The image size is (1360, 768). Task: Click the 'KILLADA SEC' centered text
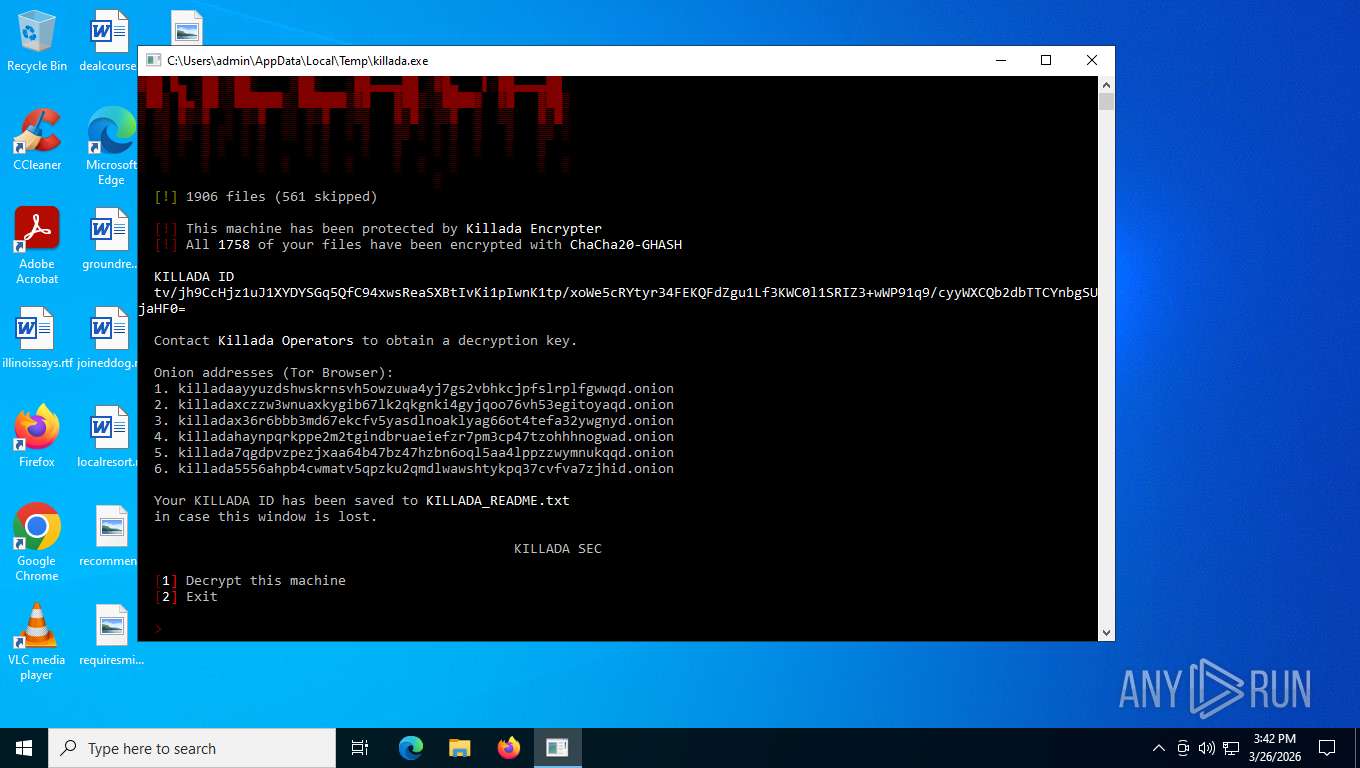pyautogui.click(x=558, y=548)
